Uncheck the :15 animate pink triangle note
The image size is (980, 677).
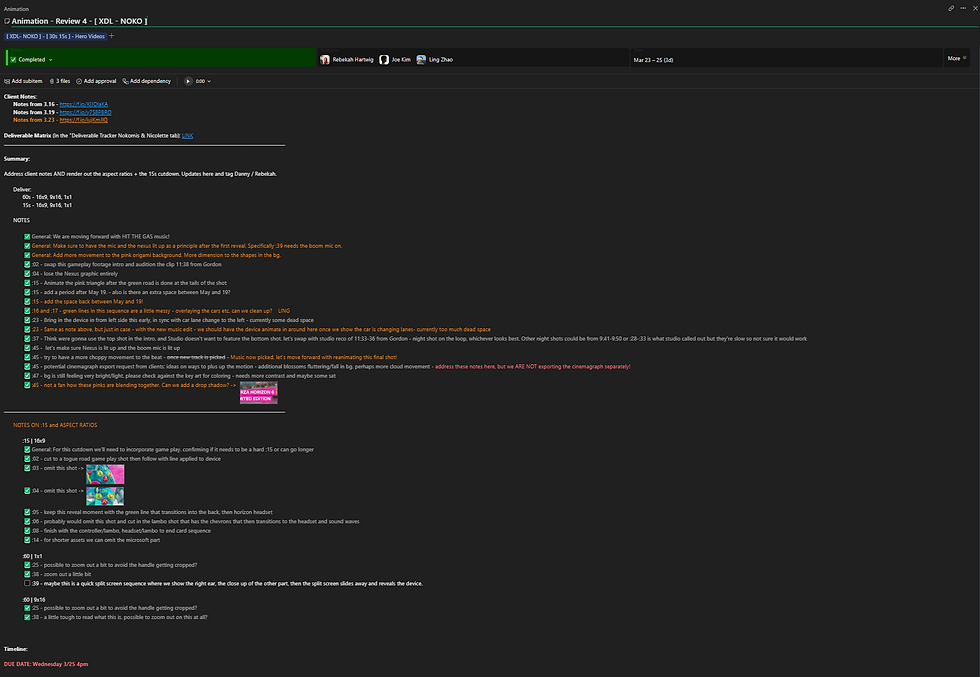(27, 283)
